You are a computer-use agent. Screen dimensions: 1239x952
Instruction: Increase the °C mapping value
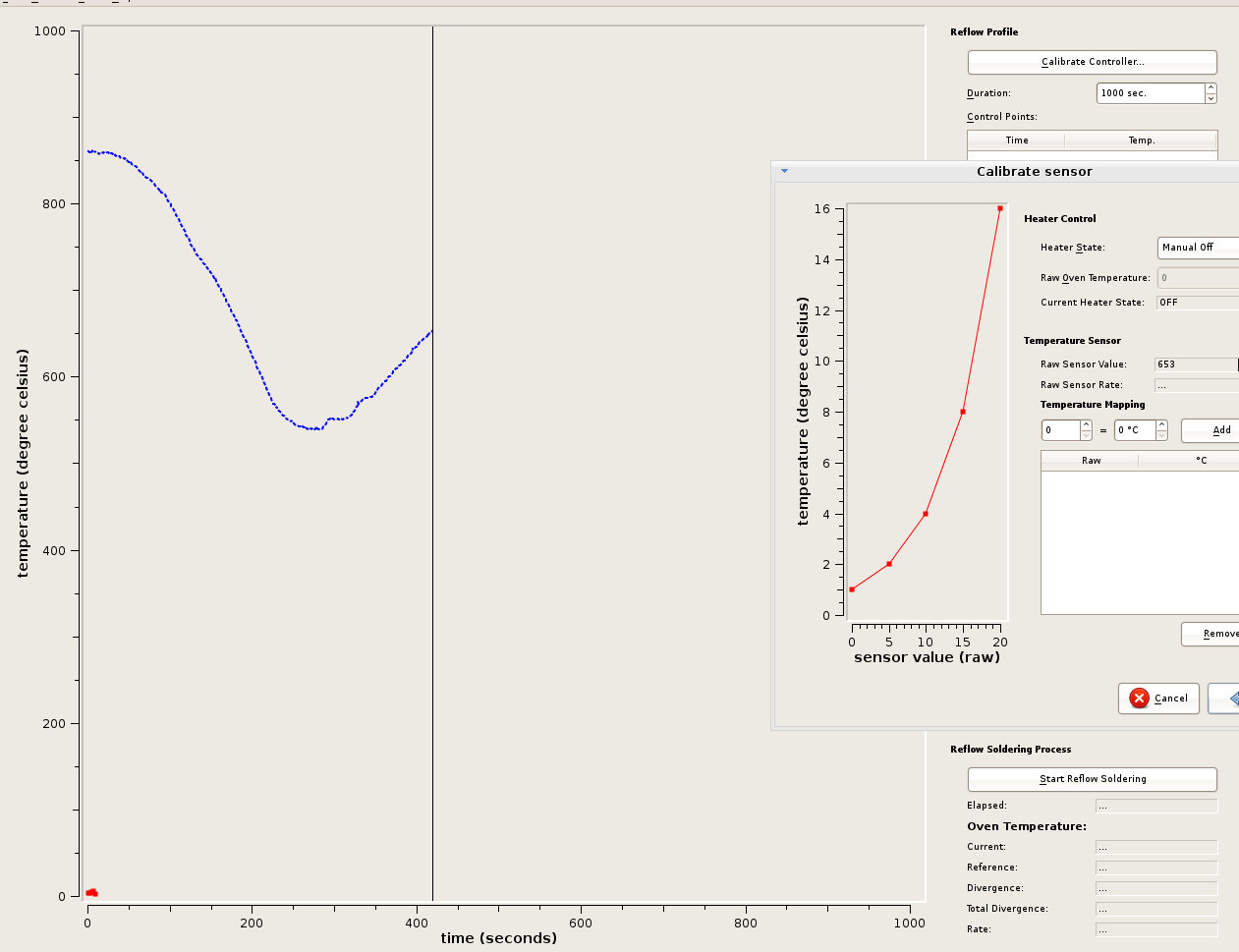coord(1161,425)
